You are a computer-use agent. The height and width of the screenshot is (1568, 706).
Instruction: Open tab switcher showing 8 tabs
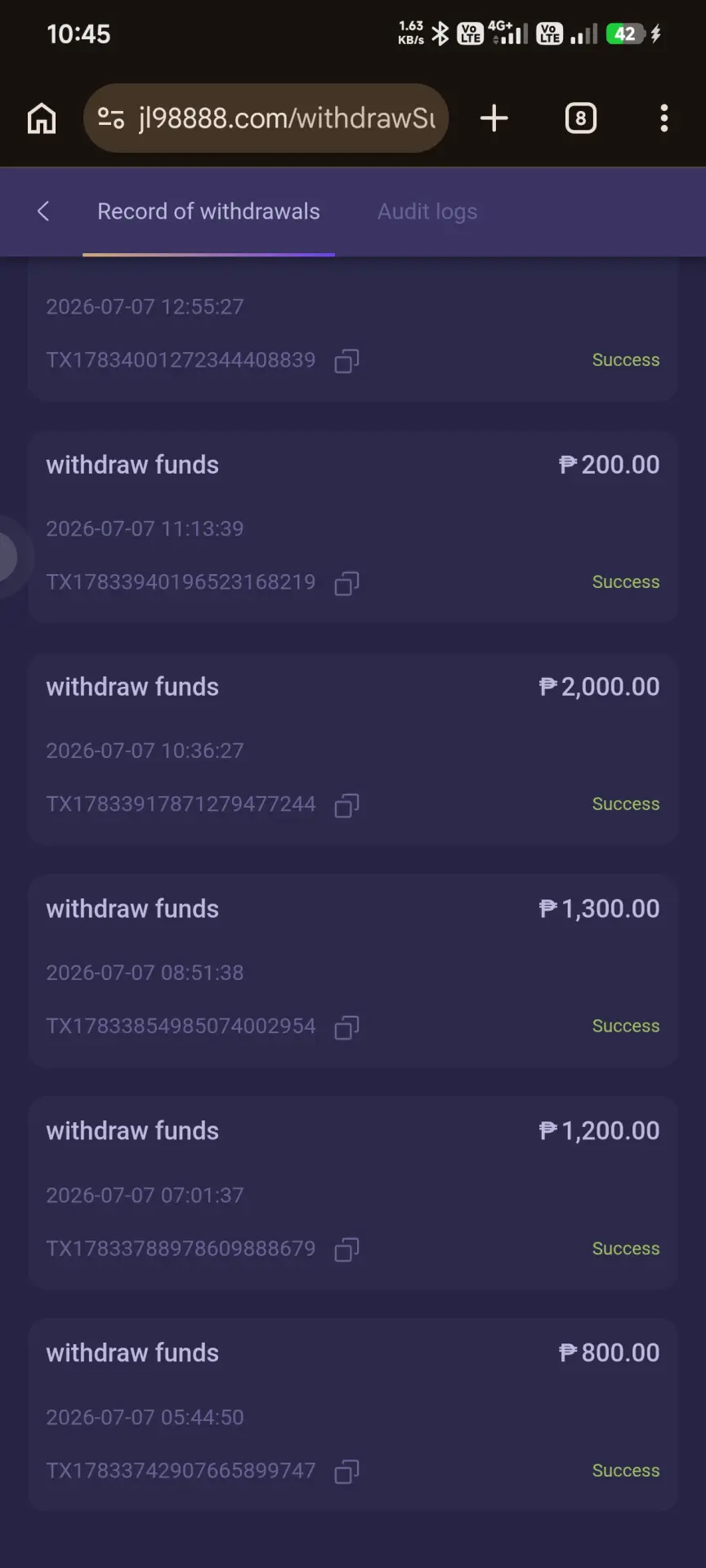(x=581, y=118)
